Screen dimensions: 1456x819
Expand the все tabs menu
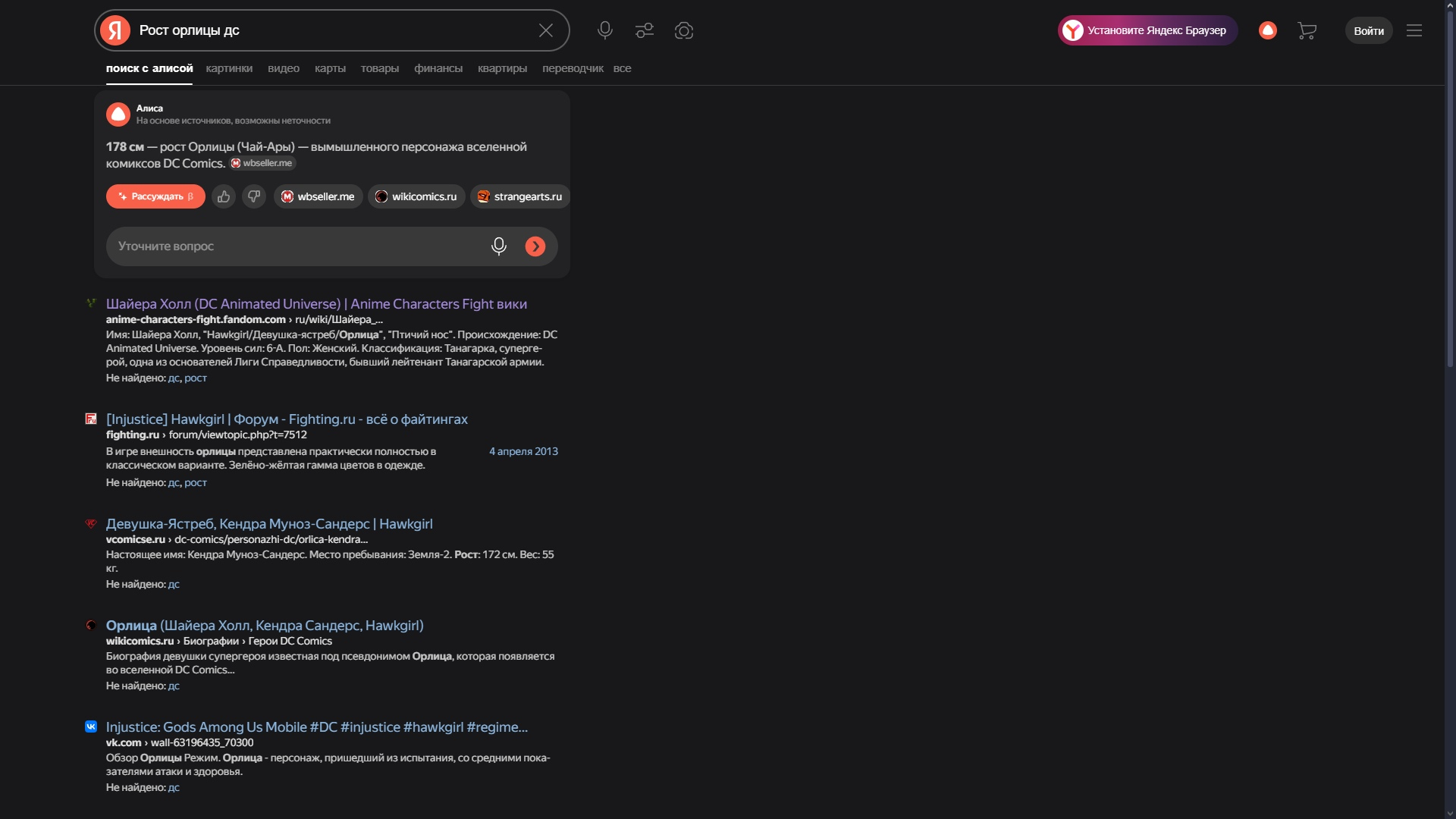tap(622, 68)
